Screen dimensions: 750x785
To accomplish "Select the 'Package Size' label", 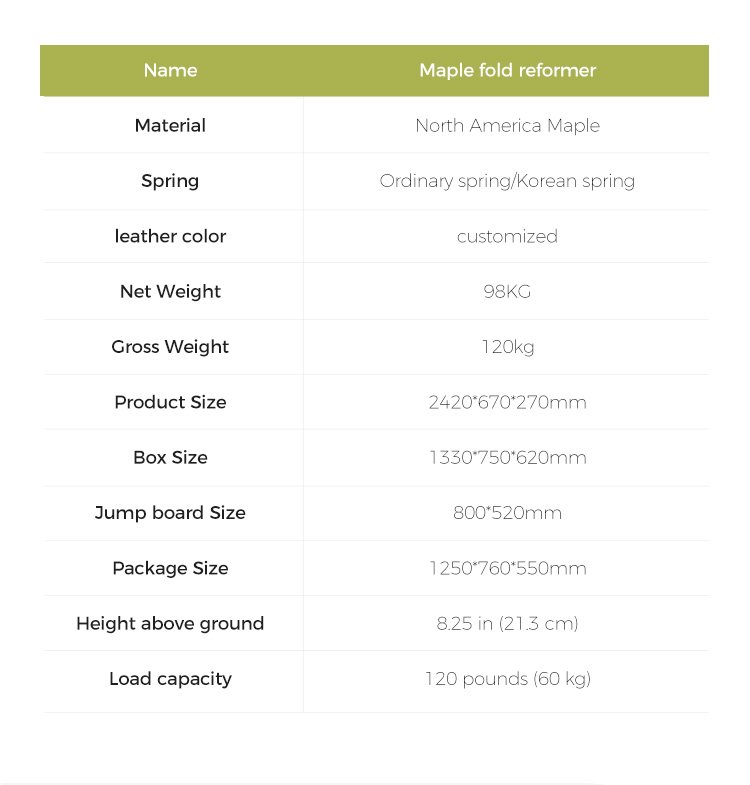I will 170,568.
